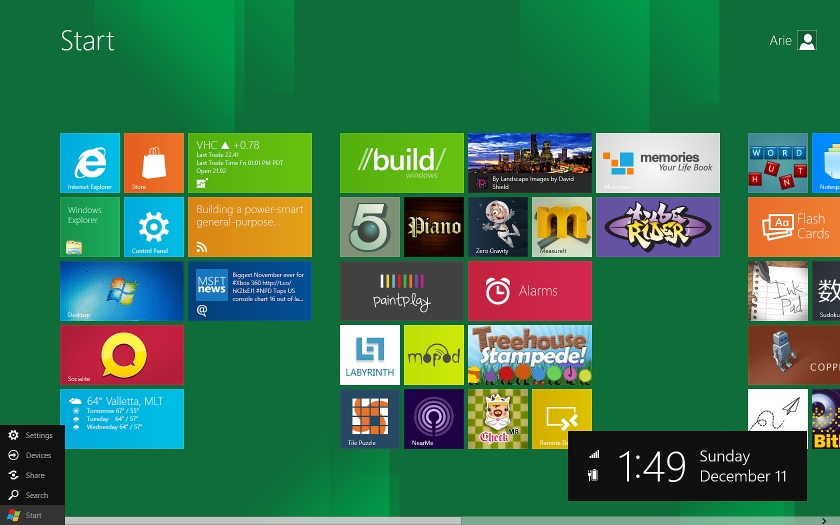
Task: Open the Flash Cards tile
Action: pyautogui.click(x=794, y=227)
